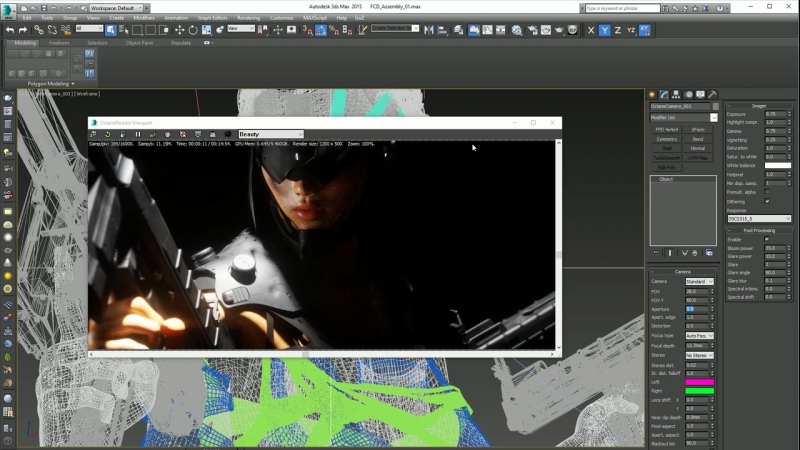Click the White balance color swatch
800x450 pixels.
[778, 165]
